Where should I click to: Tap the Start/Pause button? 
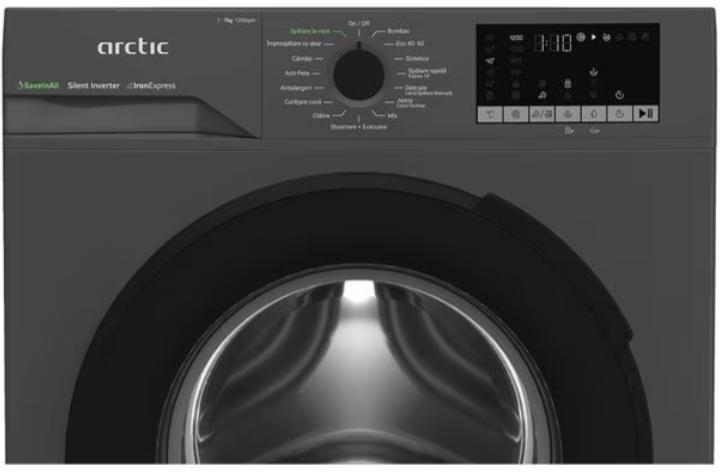(x=646, y=114)
